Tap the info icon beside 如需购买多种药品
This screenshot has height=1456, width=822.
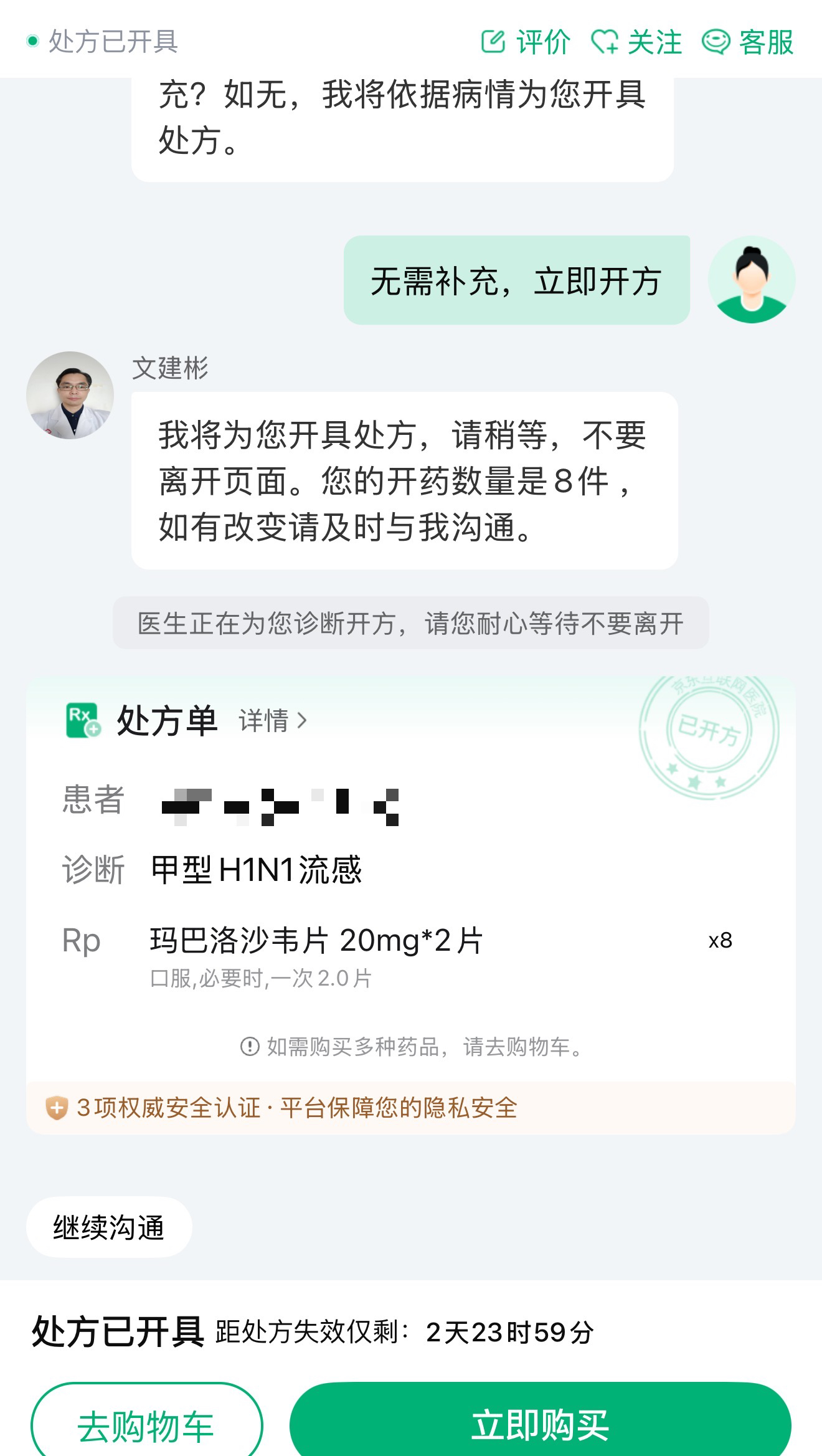point(250,1046)
